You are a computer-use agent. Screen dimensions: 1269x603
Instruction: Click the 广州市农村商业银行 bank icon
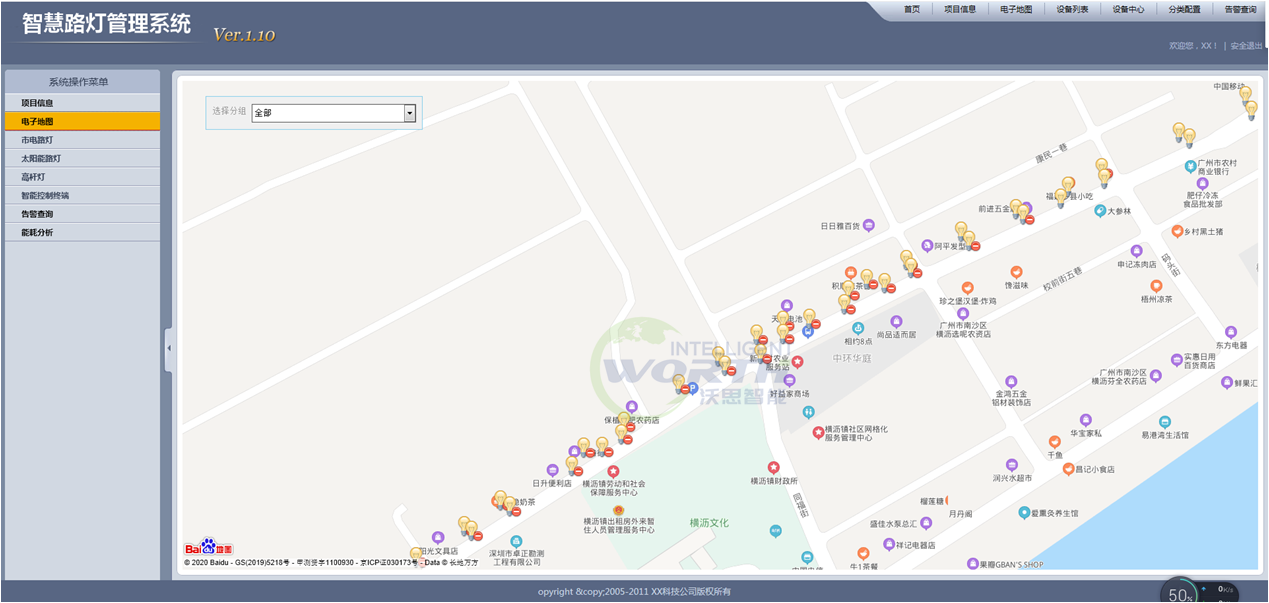pyautogui.click(x=1190, y=166)
